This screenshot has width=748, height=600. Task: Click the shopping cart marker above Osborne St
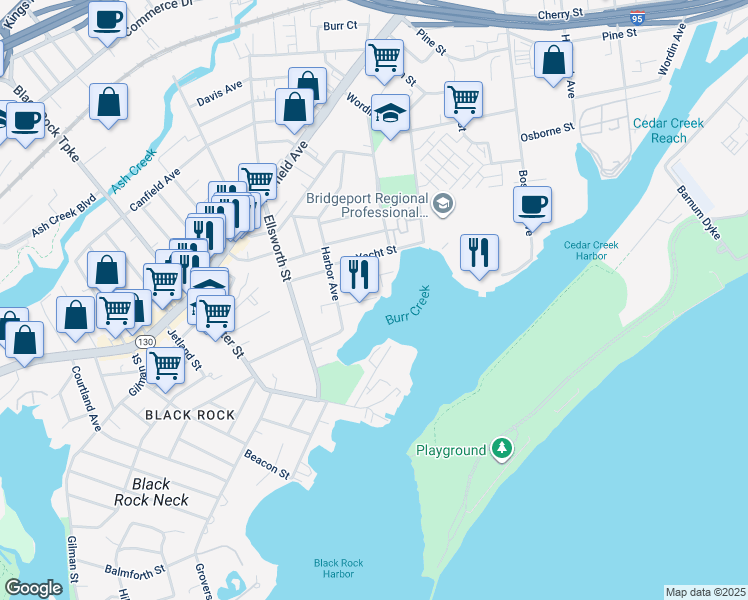pyautogui.click(x=463, y=102)
